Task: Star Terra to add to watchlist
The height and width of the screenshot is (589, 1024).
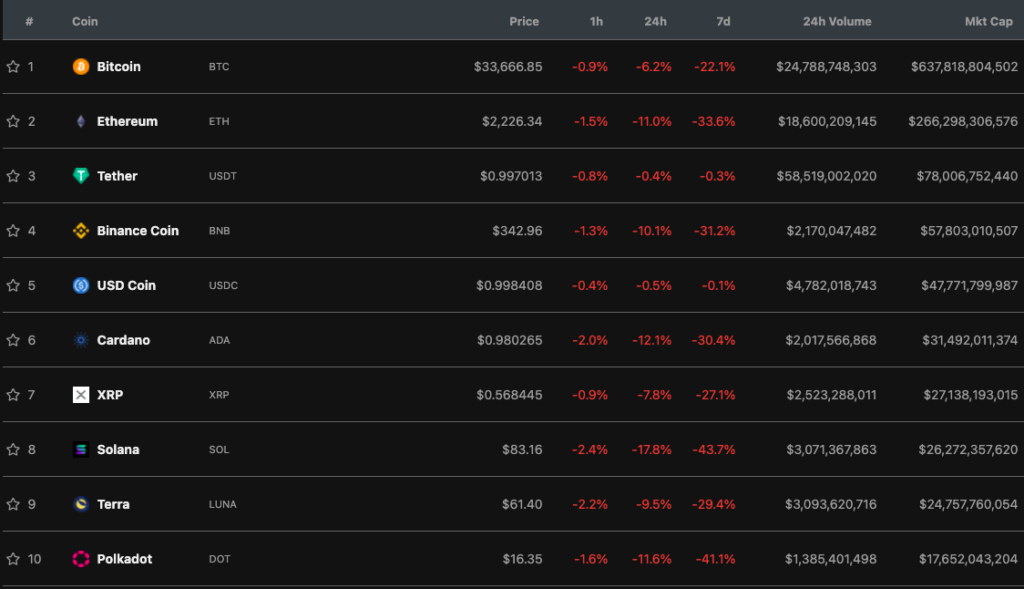Action: pos(13,504)
